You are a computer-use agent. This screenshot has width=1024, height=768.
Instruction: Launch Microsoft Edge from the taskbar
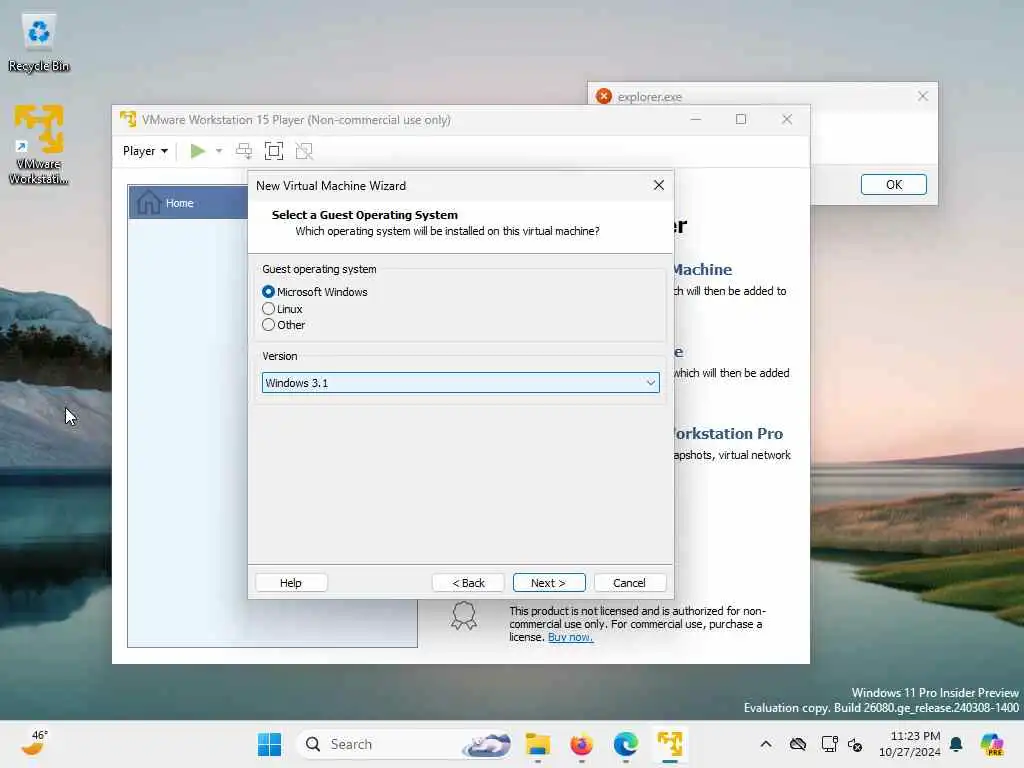point(626,744)
